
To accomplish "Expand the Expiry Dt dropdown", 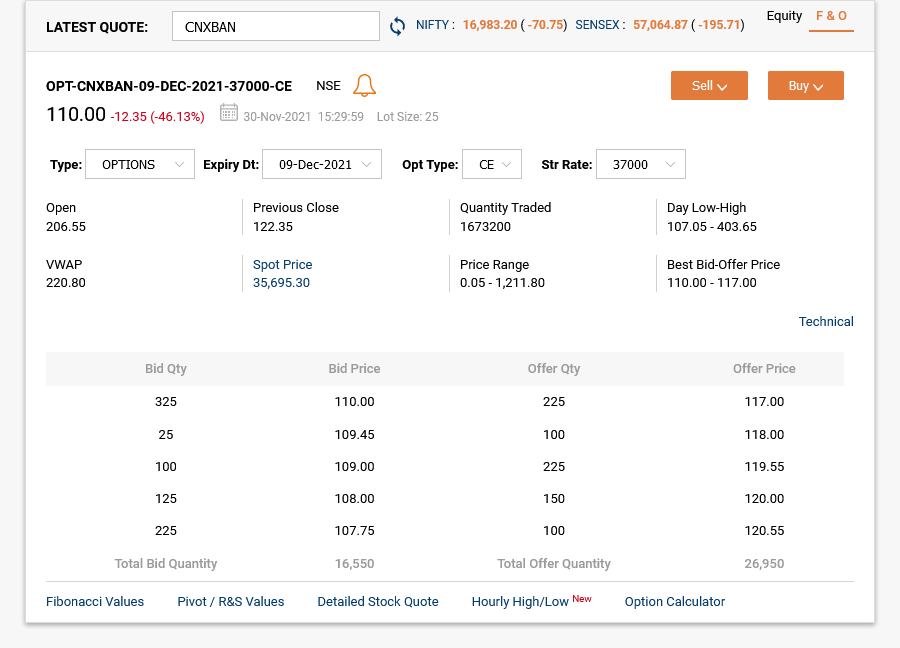I will coord(322,164).
